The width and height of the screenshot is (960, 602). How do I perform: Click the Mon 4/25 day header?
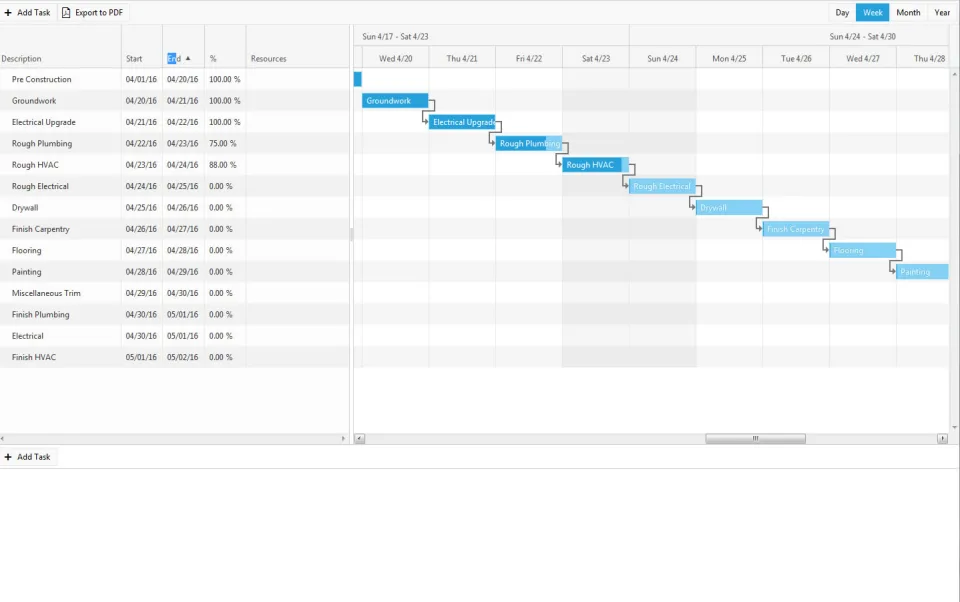(x=729, y=58)
